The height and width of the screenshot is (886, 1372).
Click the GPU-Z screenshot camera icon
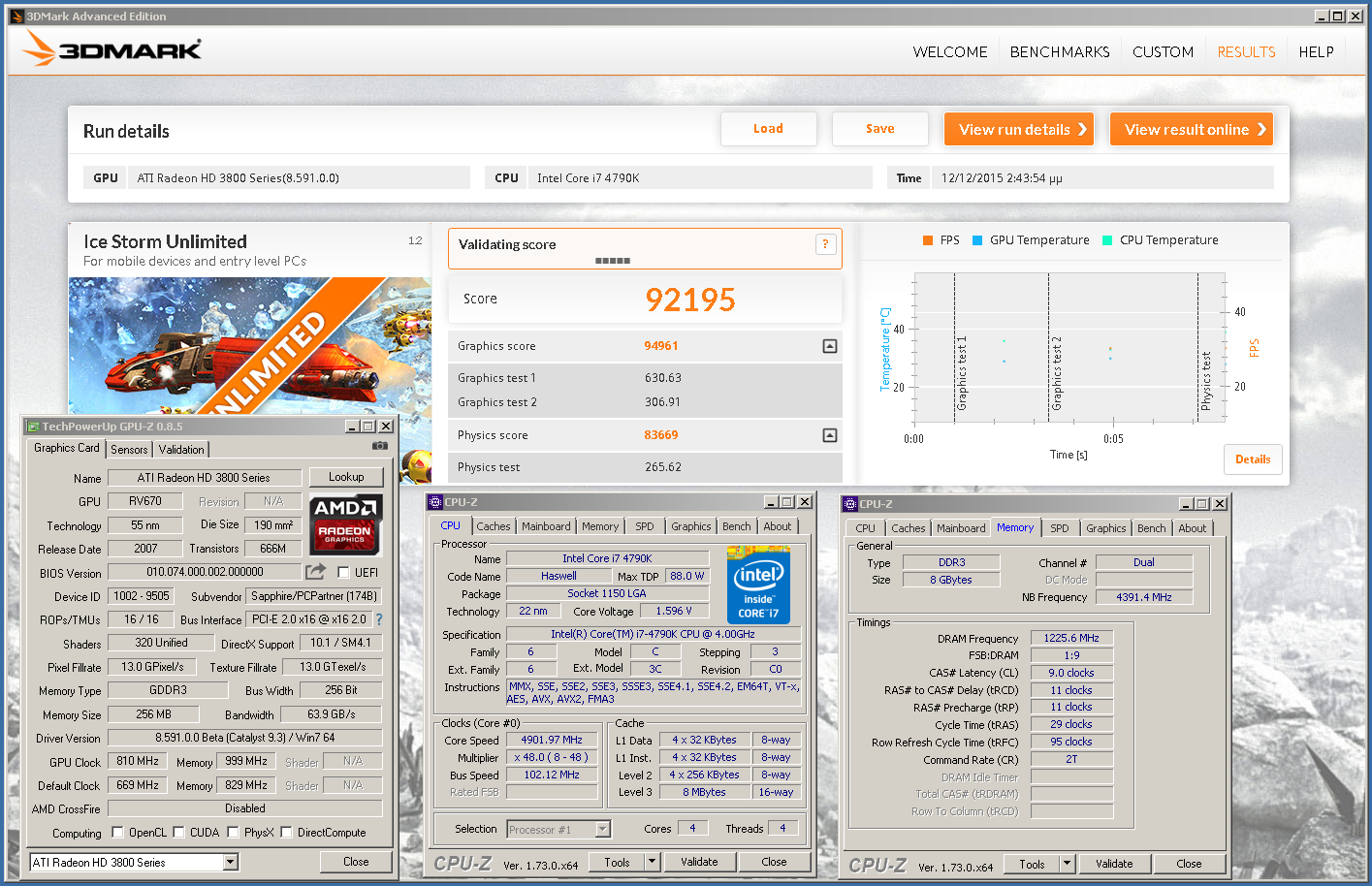380,446
